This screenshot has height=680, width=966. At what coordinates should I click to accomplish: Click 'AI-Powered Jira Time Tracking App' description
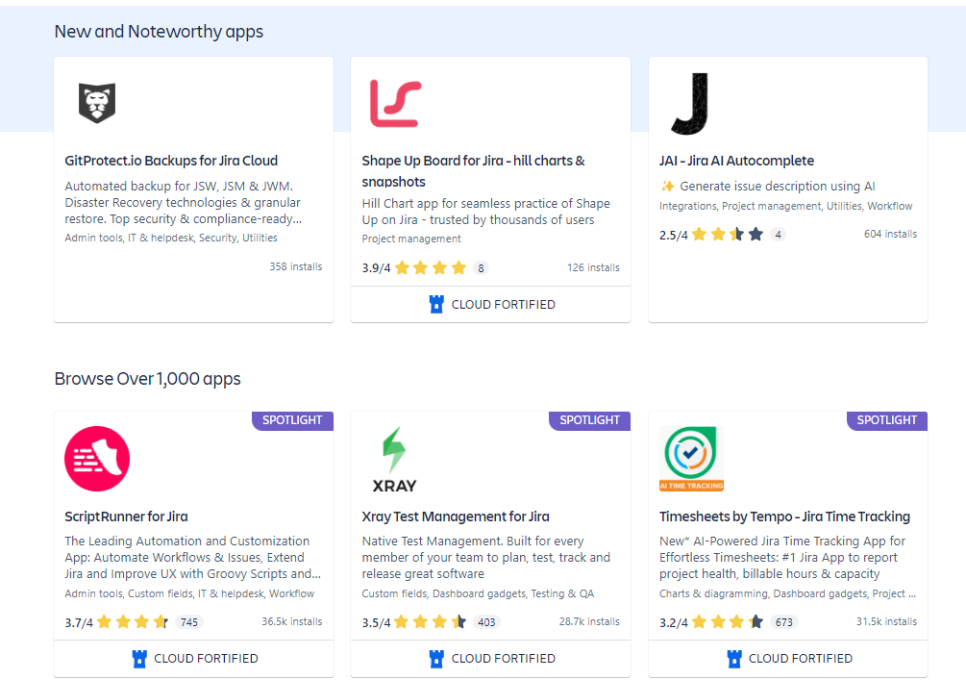click(x=782, y=557)
